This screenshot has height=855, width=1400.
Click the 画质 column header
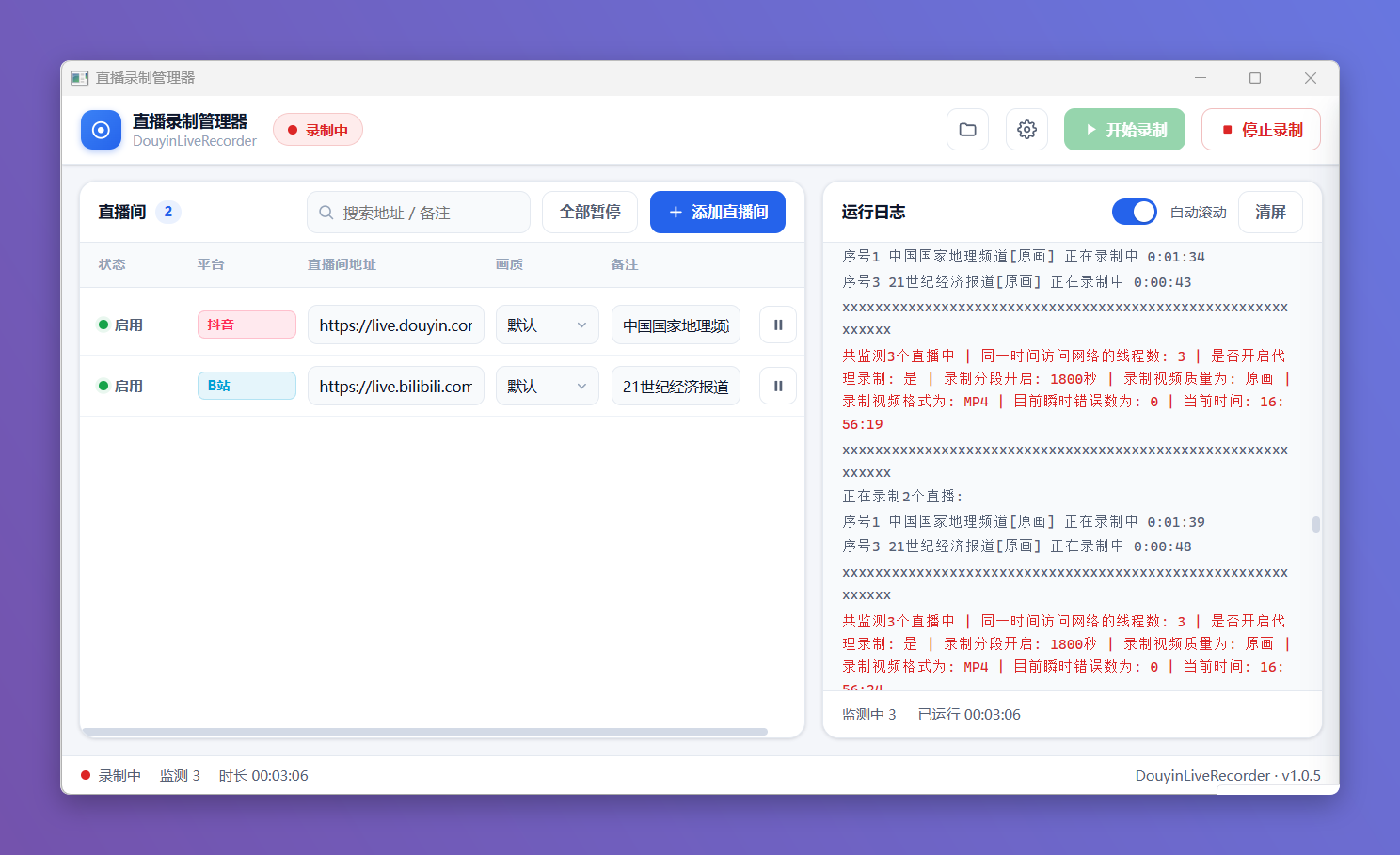[509, 264]
